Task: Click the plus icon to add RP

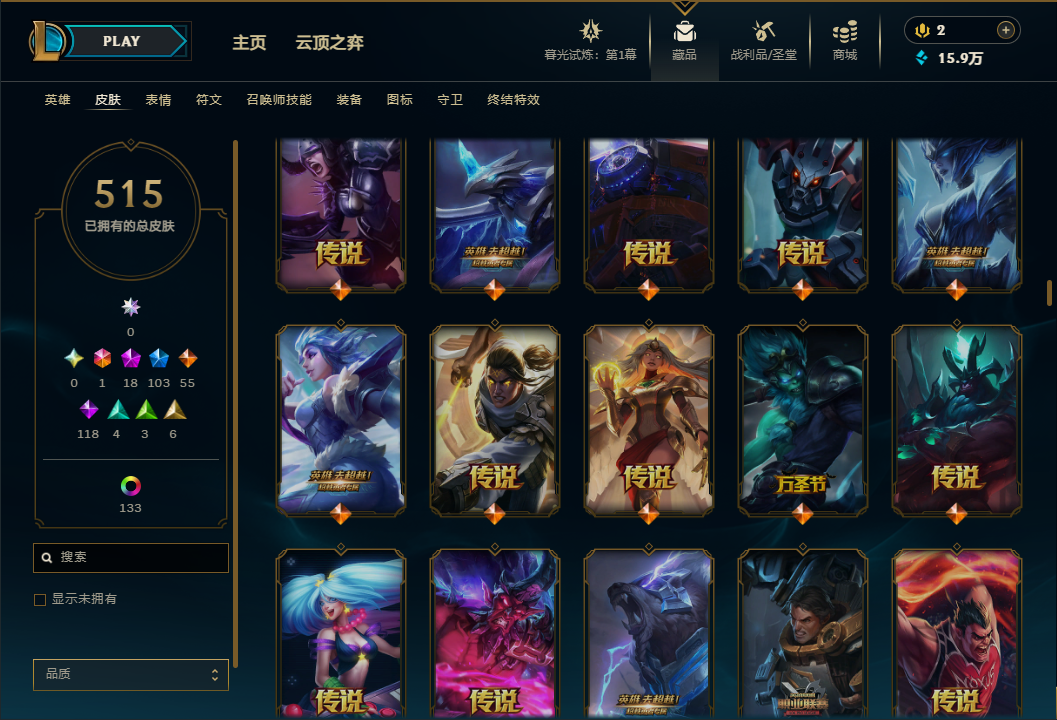Action: point(1005,30)
